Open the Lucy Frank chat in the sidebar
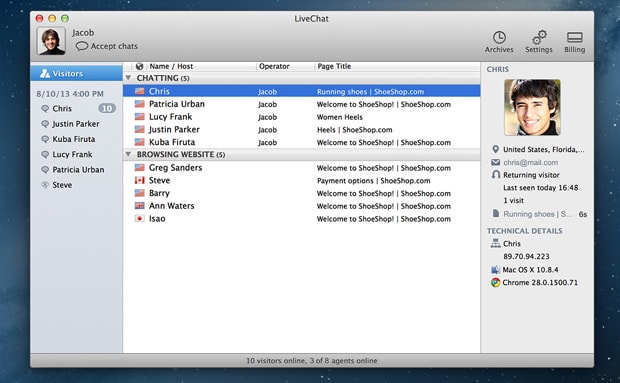The width and height of the screenshot is (620, 383). [72, 154]
